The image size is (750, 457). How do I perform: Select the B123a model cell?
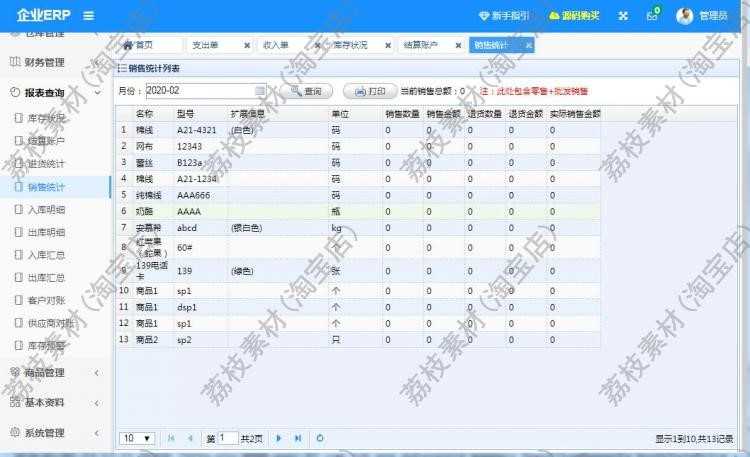click(x=190, y=163)
